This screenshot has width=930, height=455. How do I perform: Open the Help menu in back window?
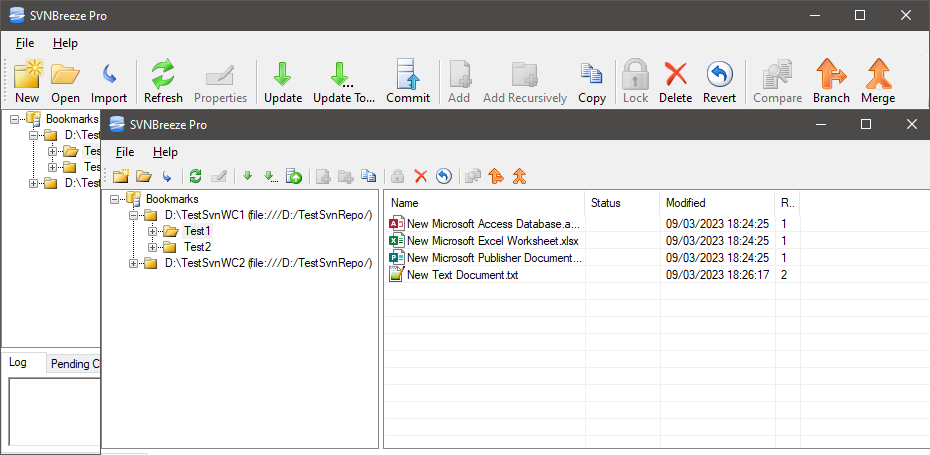(65, 43)
